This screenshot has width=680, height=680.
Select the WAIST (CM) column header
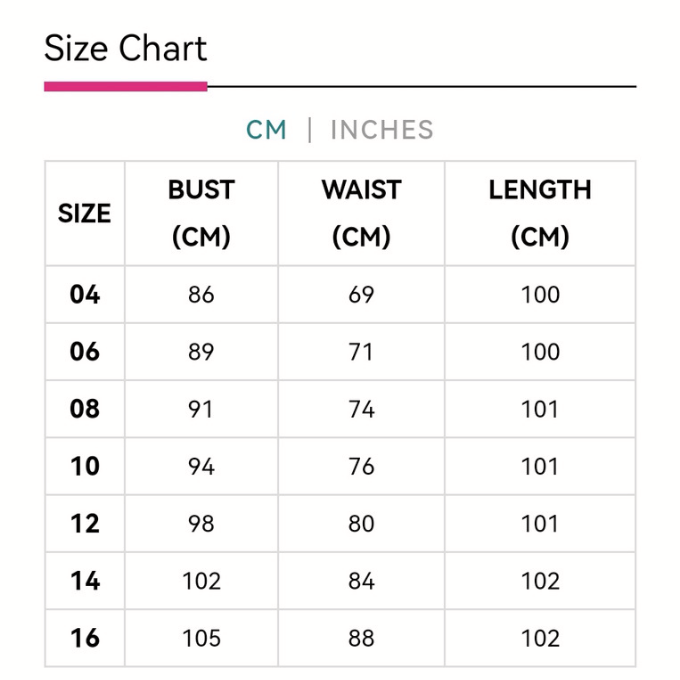pos(361,213)
